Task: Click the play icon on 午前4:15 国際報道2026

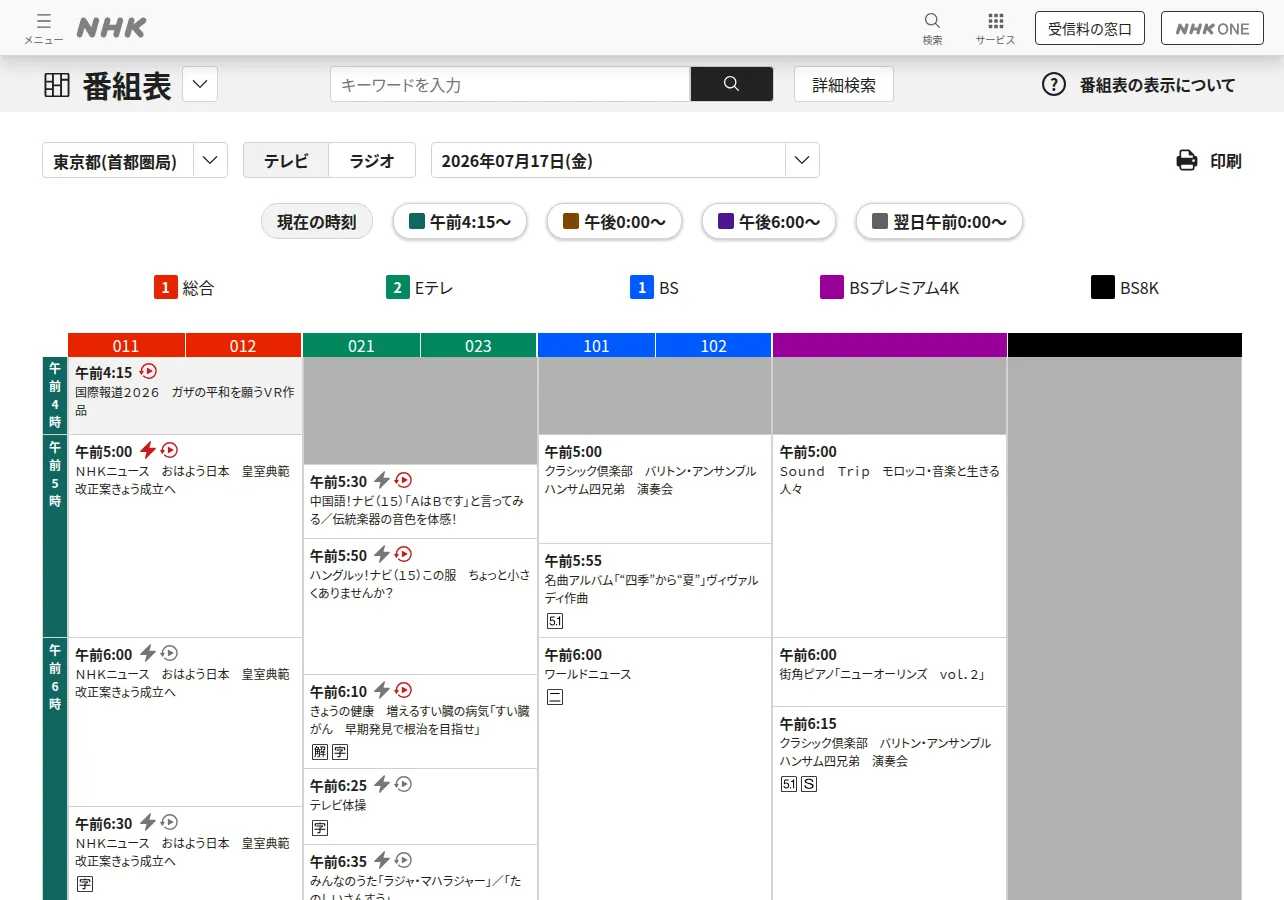Action: (x=148, y=371)
